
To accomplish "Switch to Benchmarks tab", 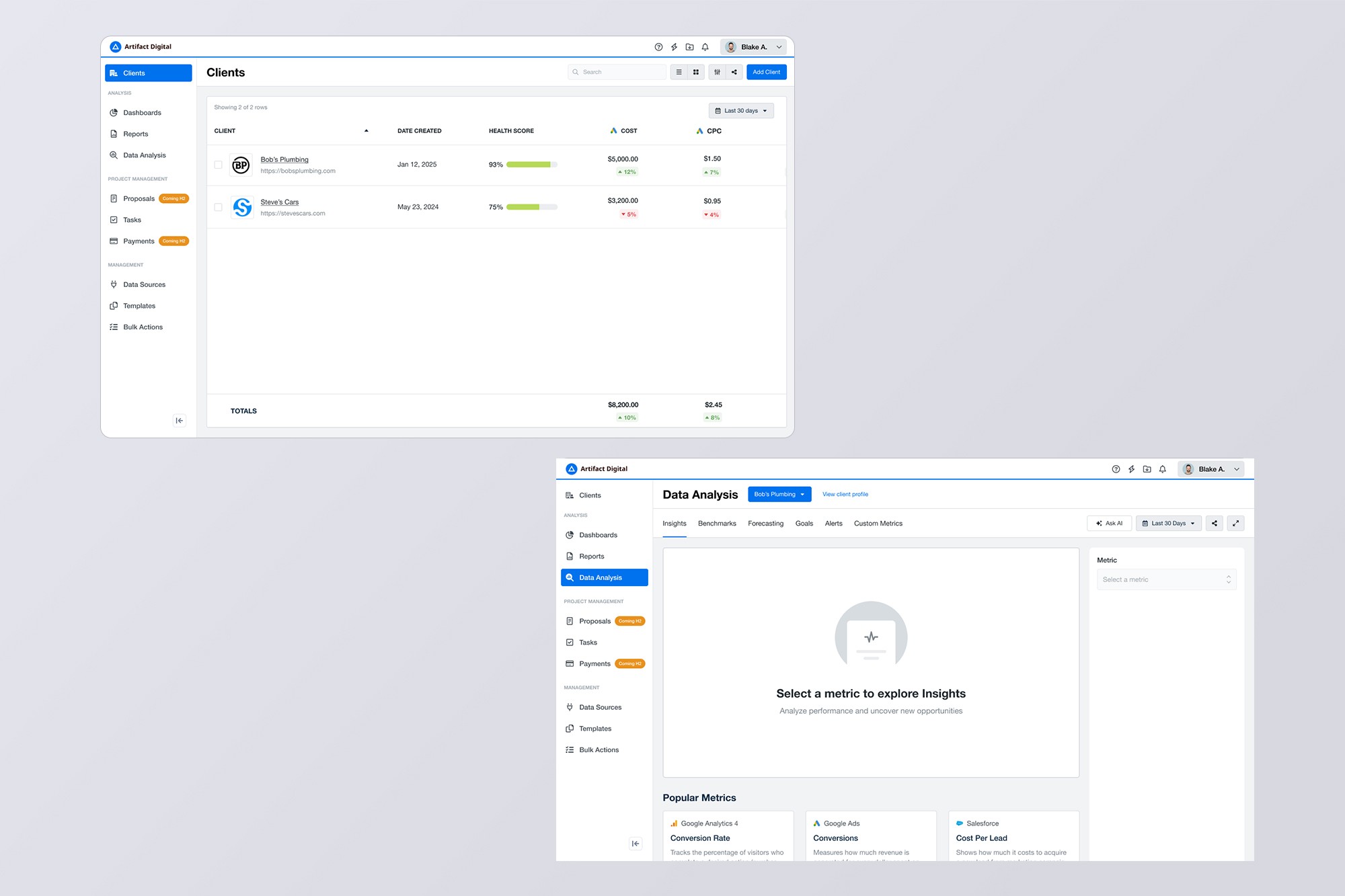I will click(x=717, y=524).
